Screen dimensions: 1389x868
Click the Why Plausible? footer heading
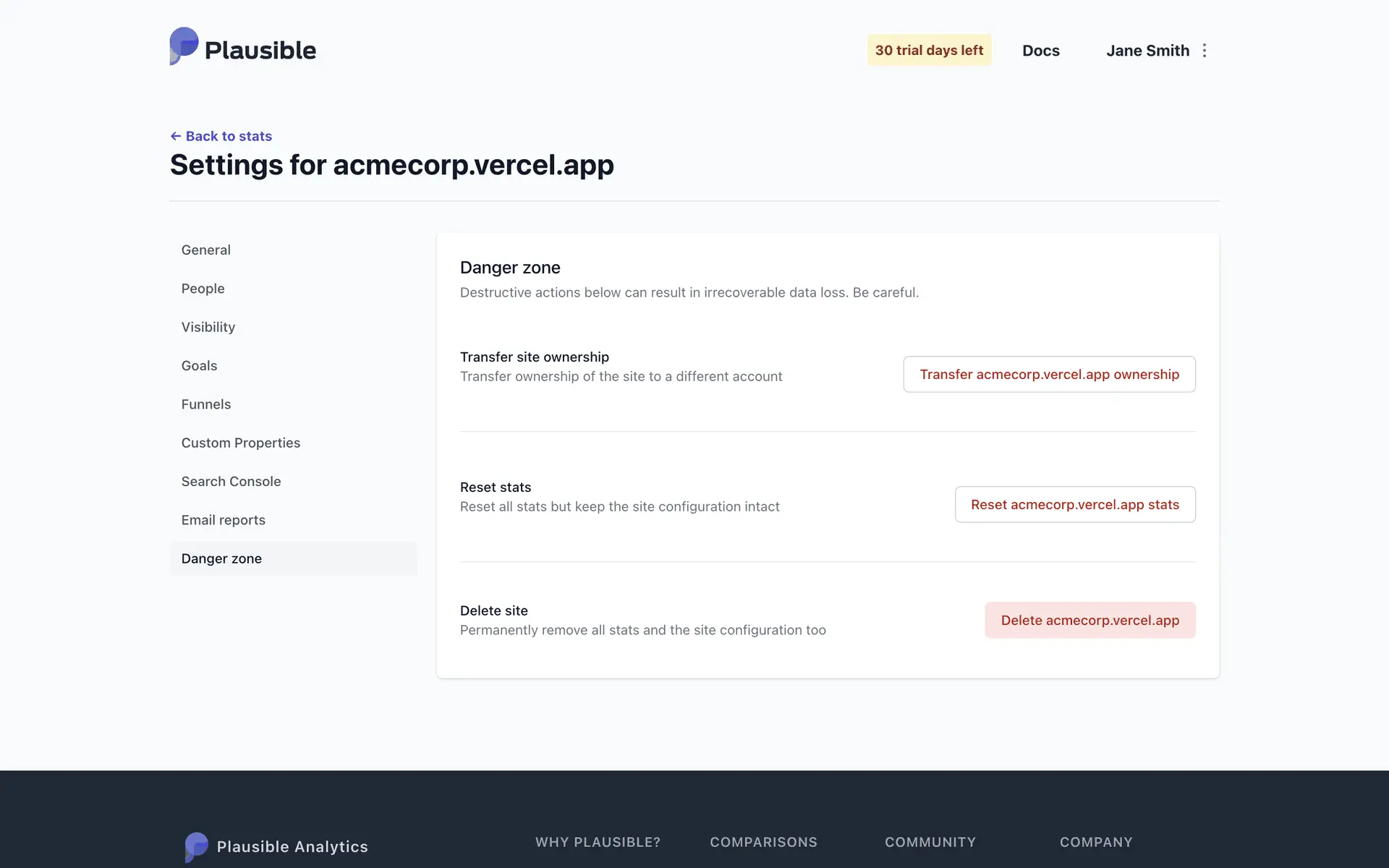click(598, 842)
